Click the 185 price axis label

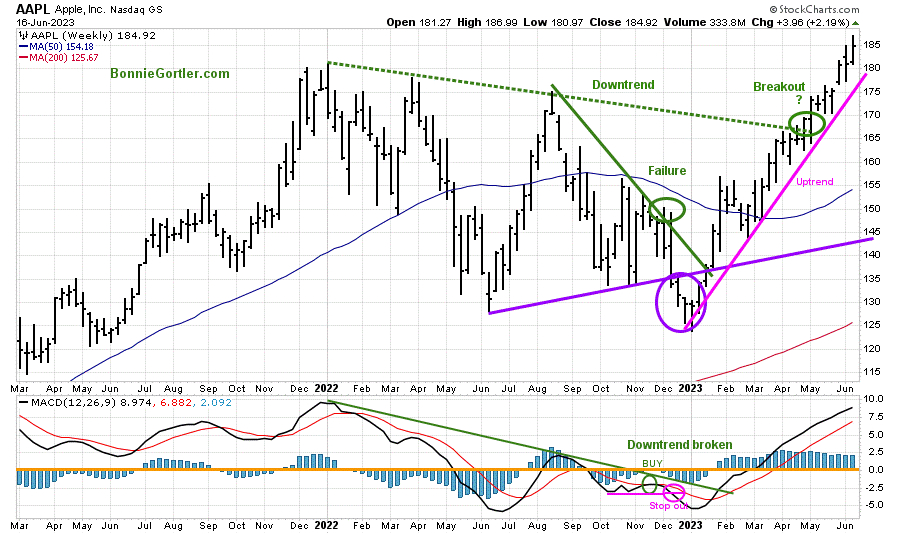871,44
